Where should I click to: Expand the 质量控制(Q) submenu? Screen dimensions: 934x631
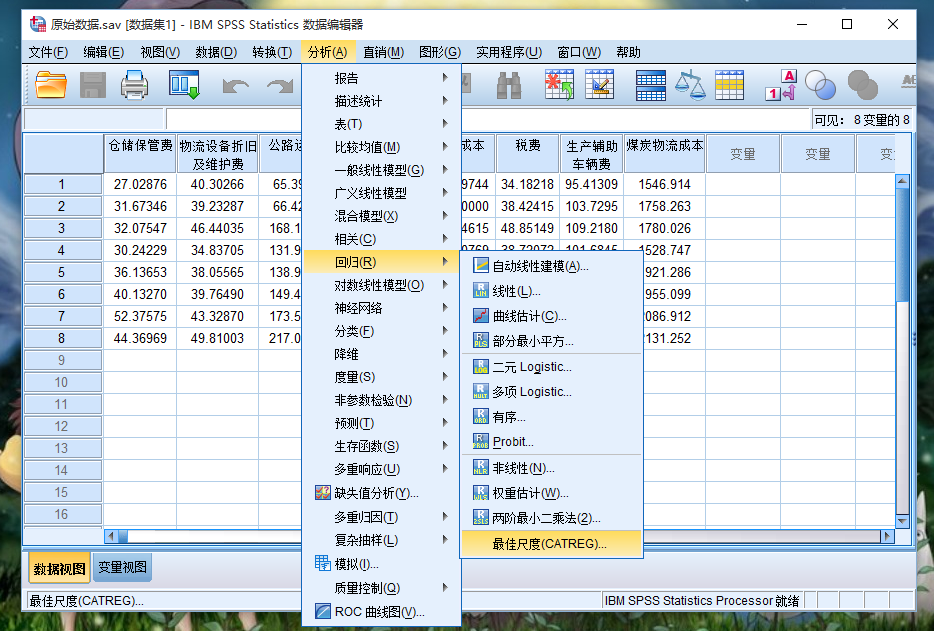point(381,588)
